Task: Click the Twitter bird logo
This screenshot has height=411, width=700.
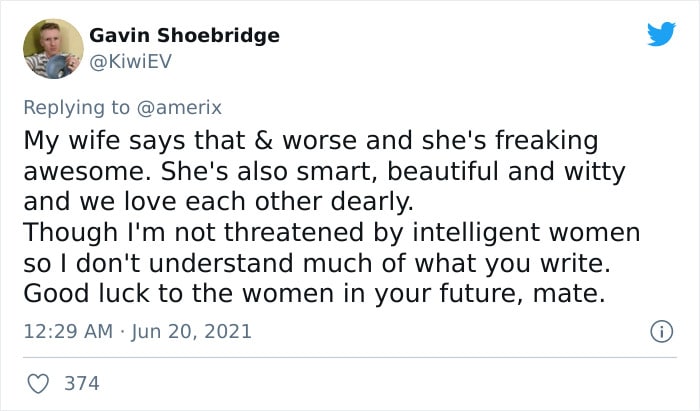Action: (x=661, y=33)
